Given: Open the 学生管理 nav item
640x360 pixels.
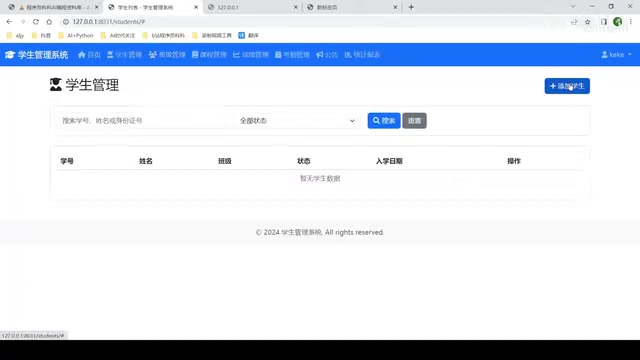Looking at the screenshot, I should point(124,55).
